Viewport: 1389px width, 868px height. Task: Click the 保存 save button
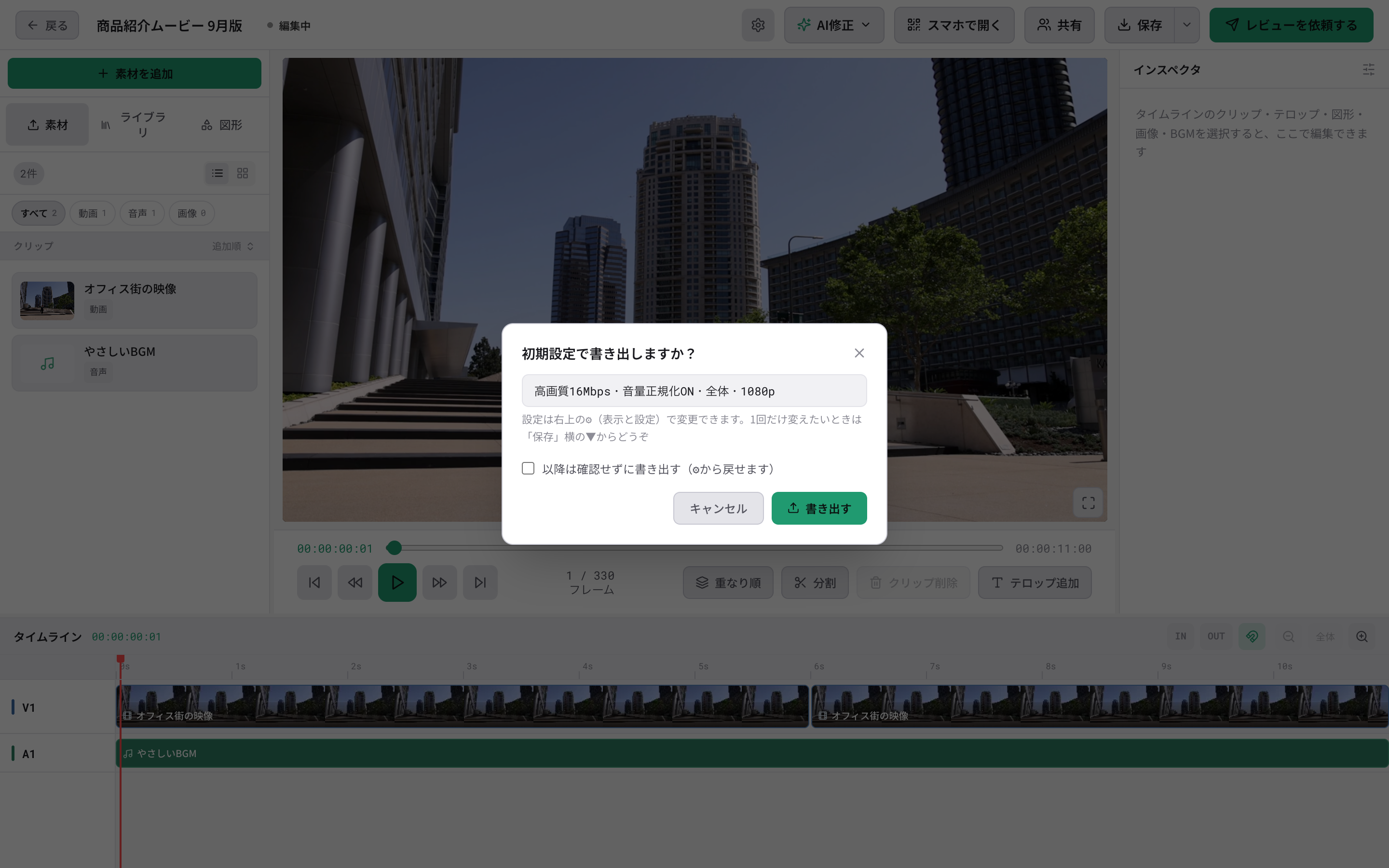point(1139,25)
